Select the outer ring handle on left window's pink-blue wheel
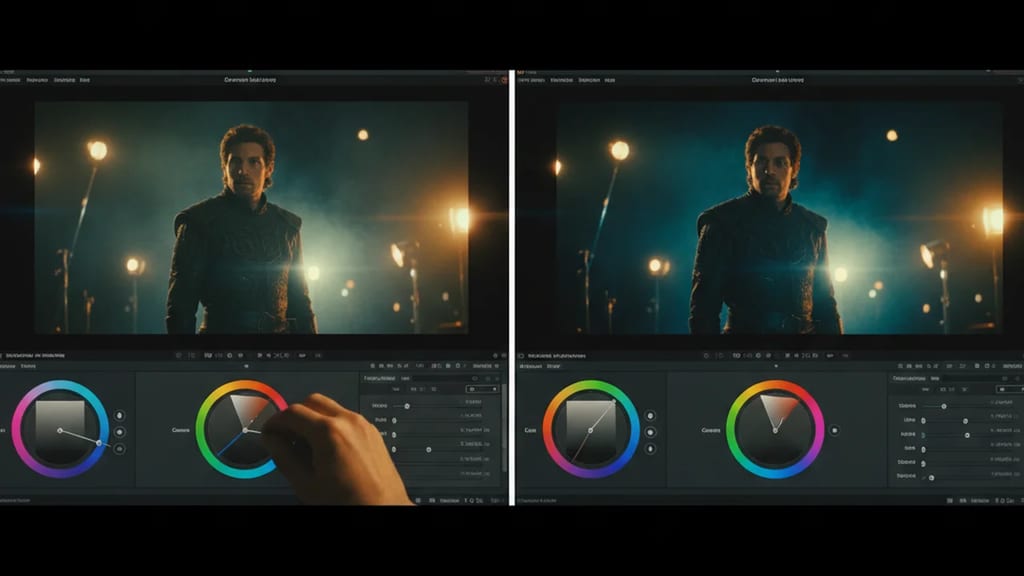The height and width of the screenshot is (576, 1024). pos(99,443)
